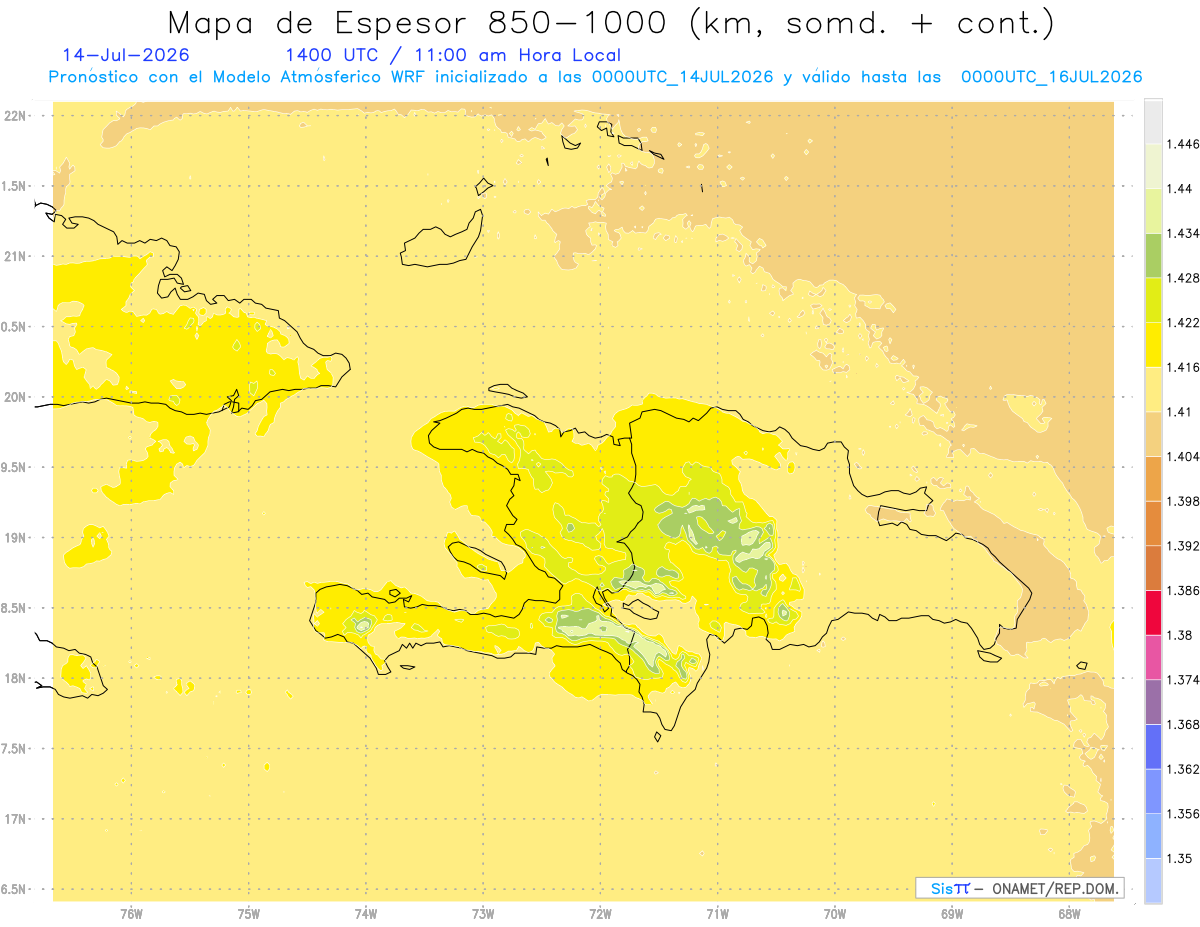Pick the bright yellow legend swatch between 1.416 and 1.422
1200x927 pixels.
click(1154, 344)
